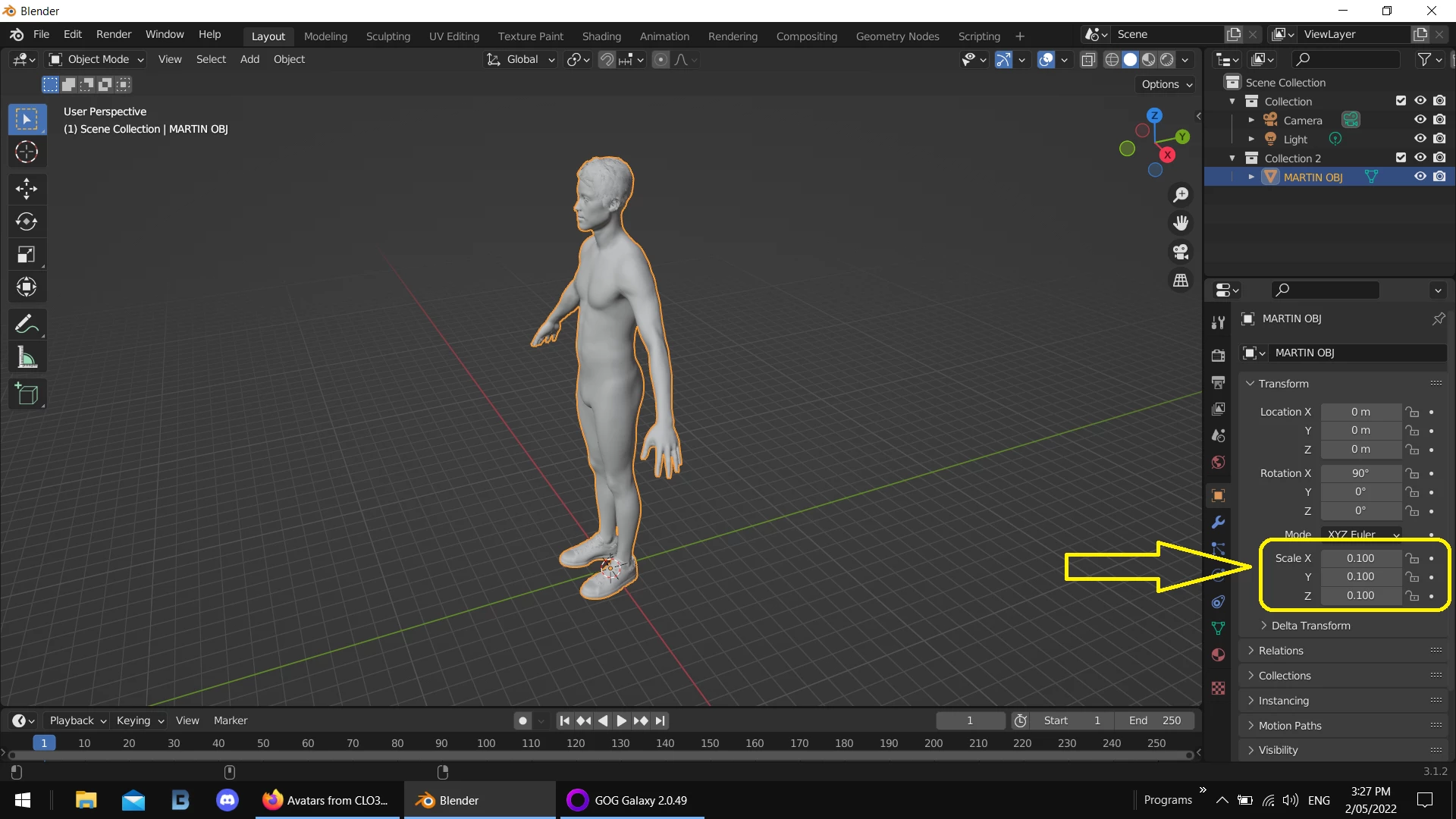Open the Render menu
The image size is (1456, 819).
point(114,34)
